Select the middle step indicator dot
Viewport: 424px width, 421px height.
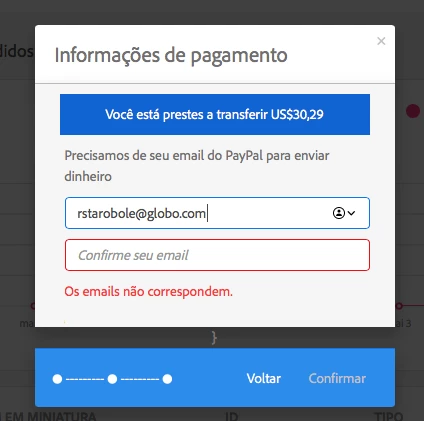[112, 379]
